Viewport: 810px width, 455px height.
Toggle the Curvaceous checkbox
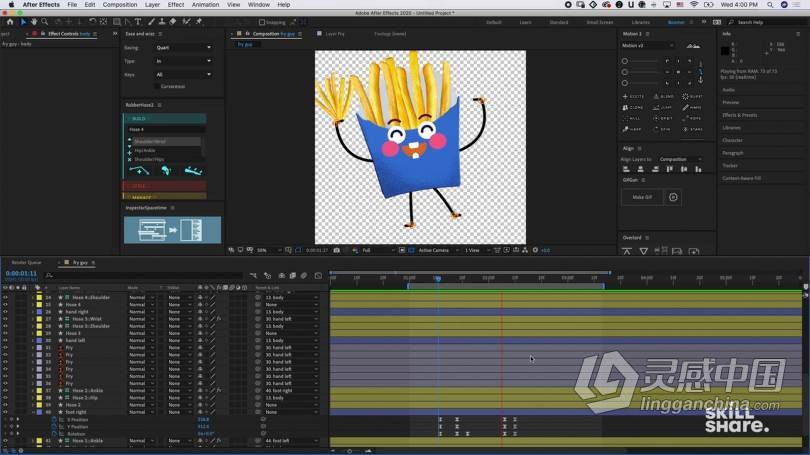tap(157, 87)
